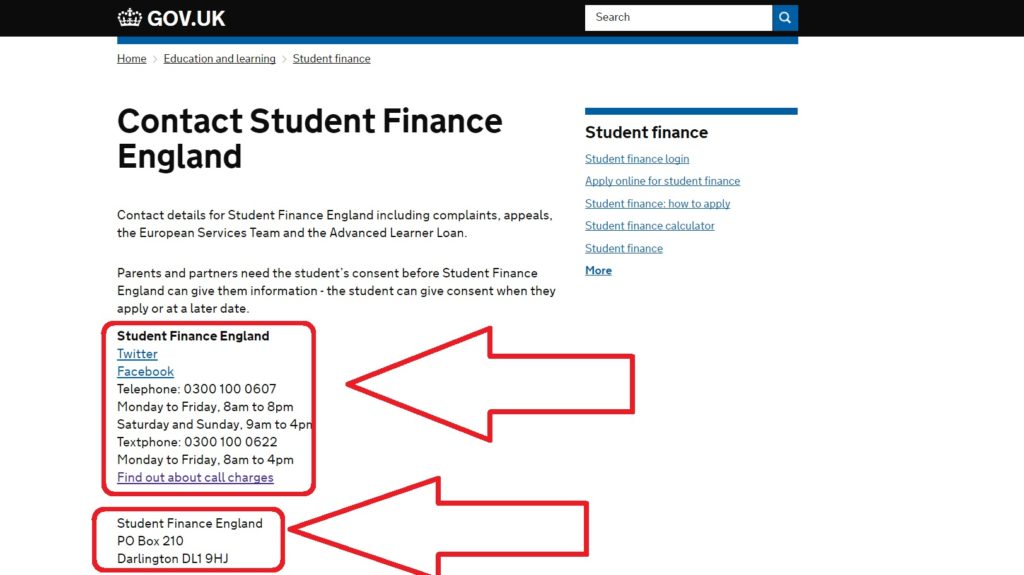Click the Contact Student Finance England heading
Viewport: 1024px width, 575px height.
pos(310,139)
